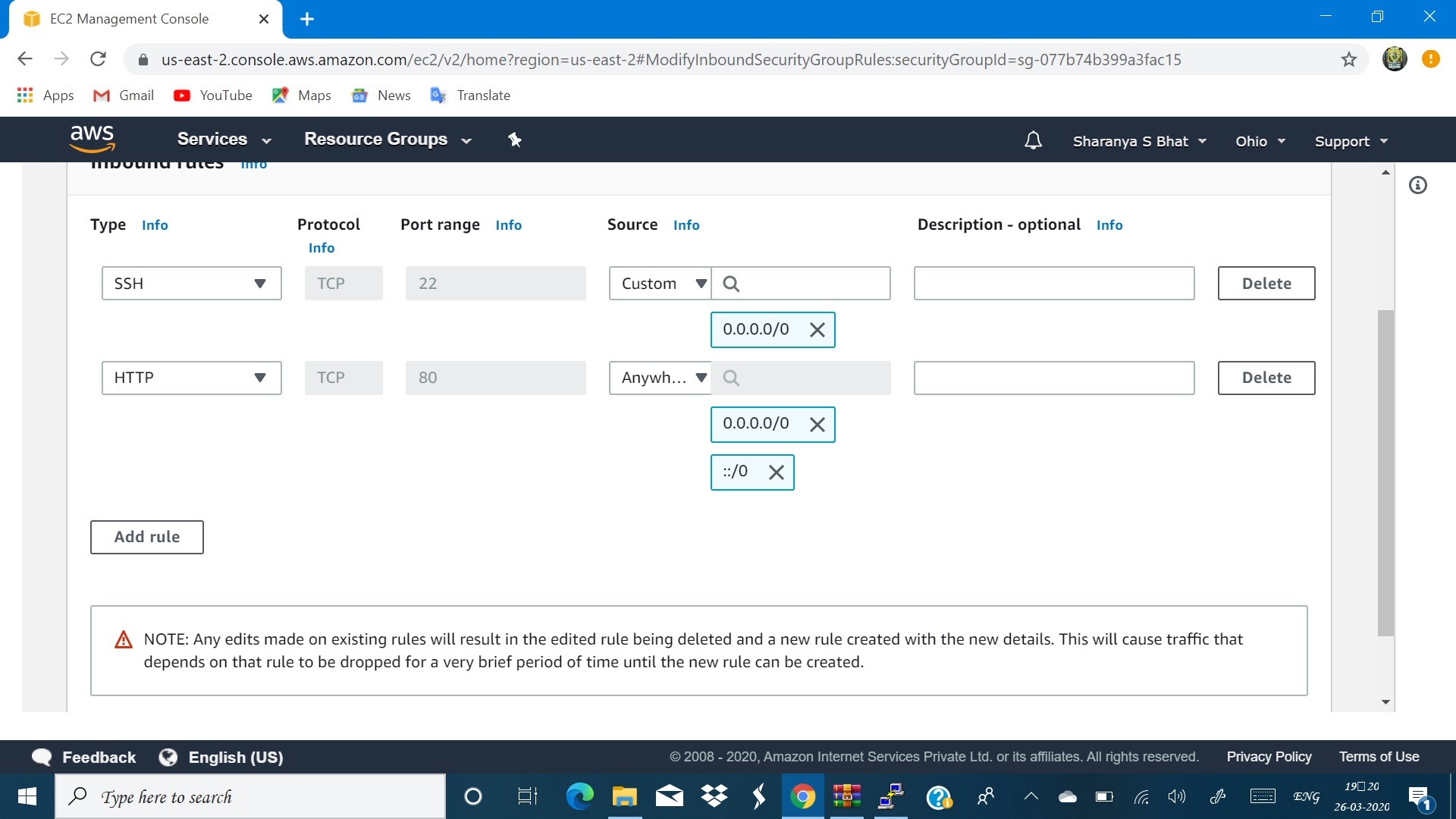Open the HTTP type dropdown

pyautogui.click(x=191, y=378)
